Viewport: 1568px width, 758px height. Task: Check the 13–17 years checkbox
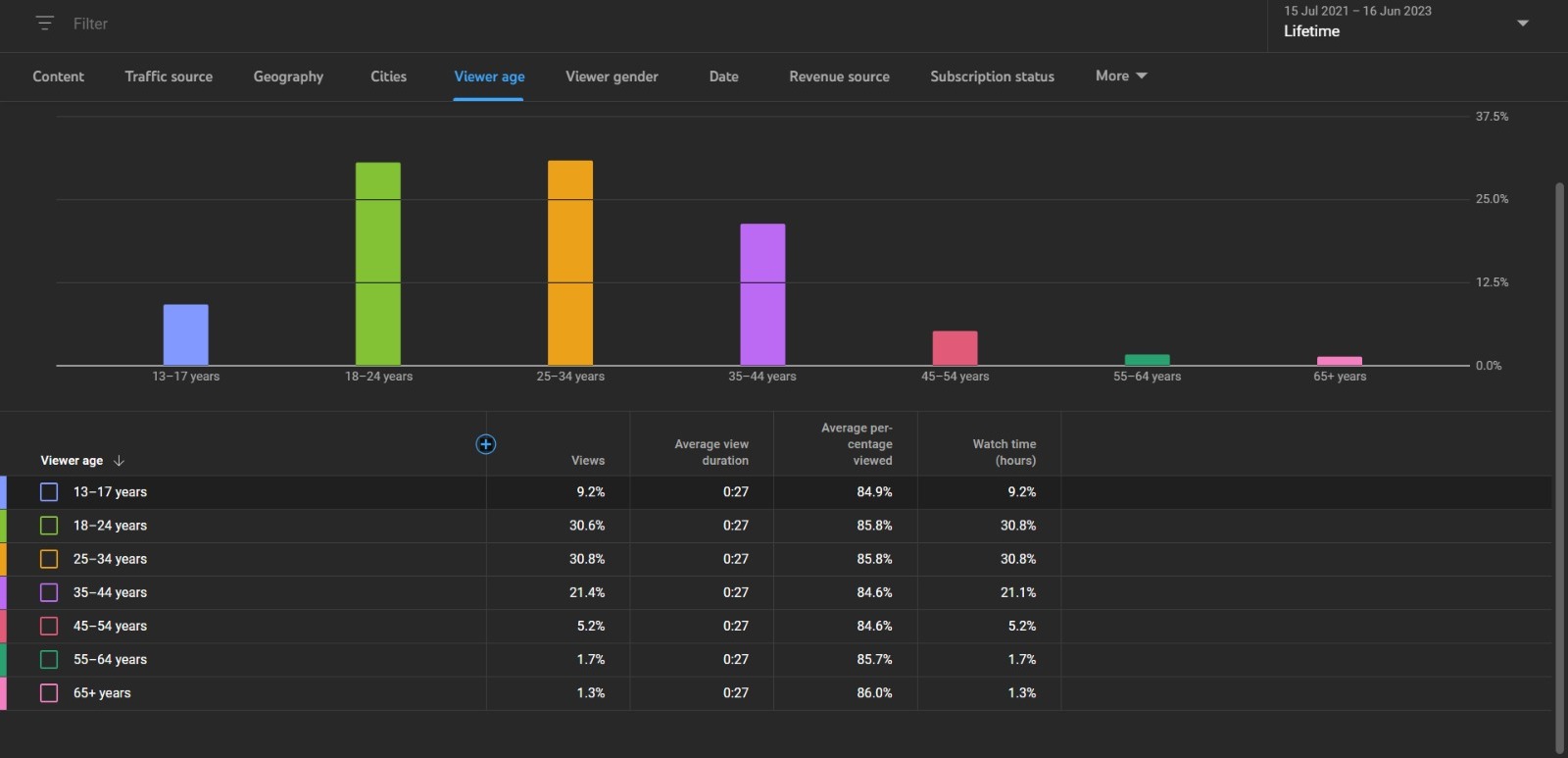pyautogui.click(x=49, y=492)
